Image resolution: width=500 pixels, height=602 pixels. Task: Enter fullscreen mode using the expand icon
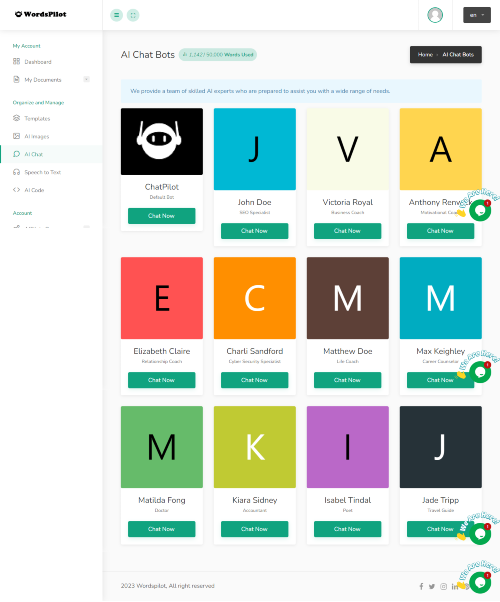[x=133, y=15]
